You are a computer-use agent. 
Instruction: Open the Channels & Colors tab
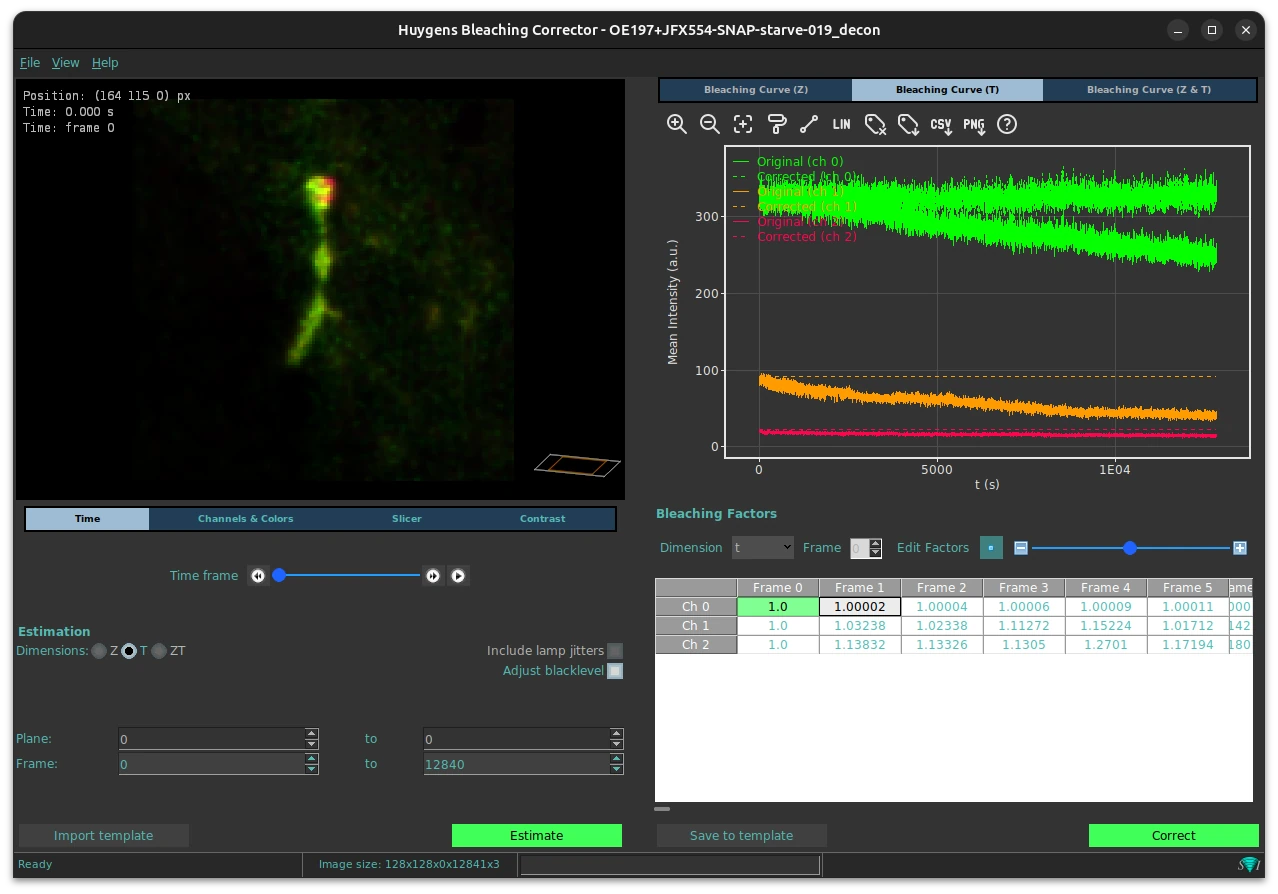pyautogui.click(x=245, y=519)
